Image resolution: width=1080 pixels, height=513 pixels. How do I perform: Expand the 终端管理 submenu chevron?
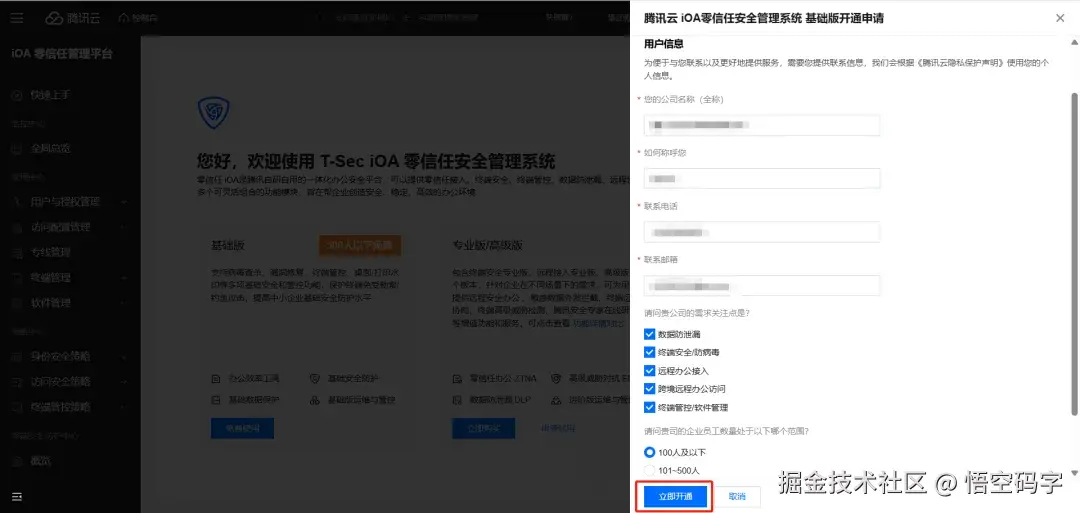click(125, 278)
